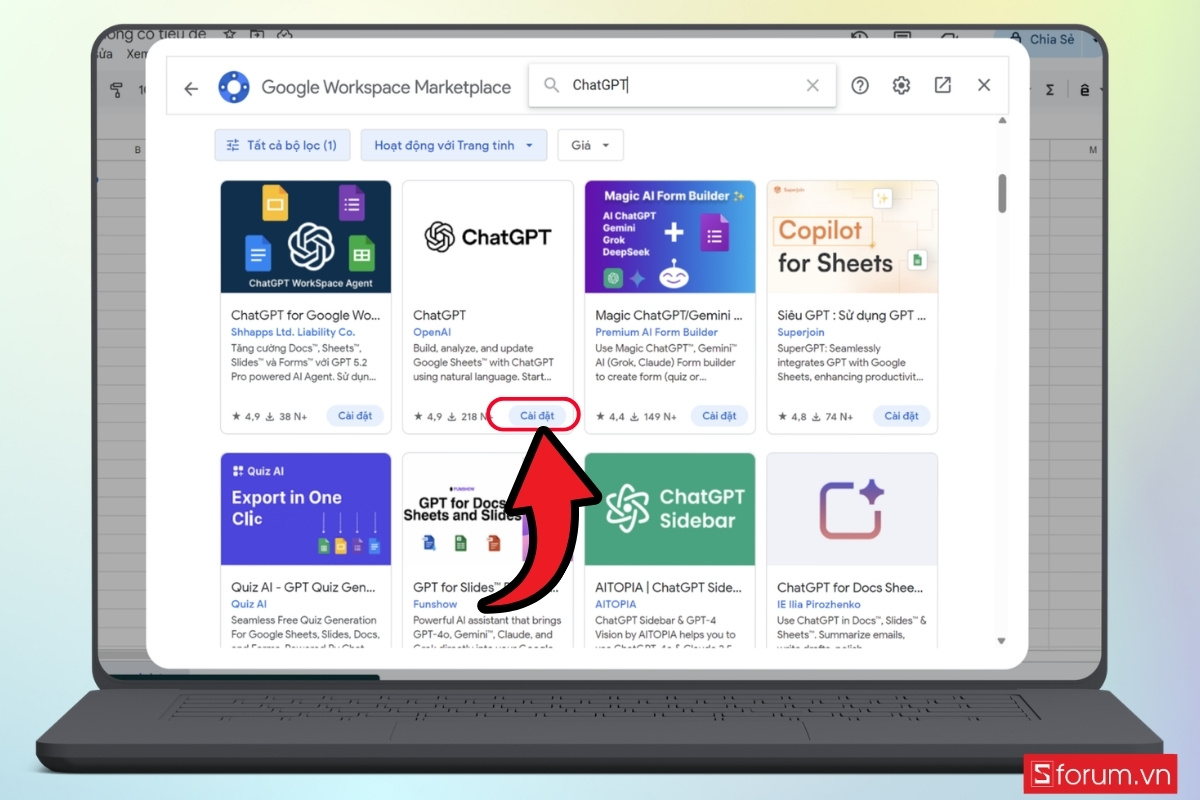Close the Marketplace dialog
The width and height of the screenshot is (1200, 800).
pos(984,86)
